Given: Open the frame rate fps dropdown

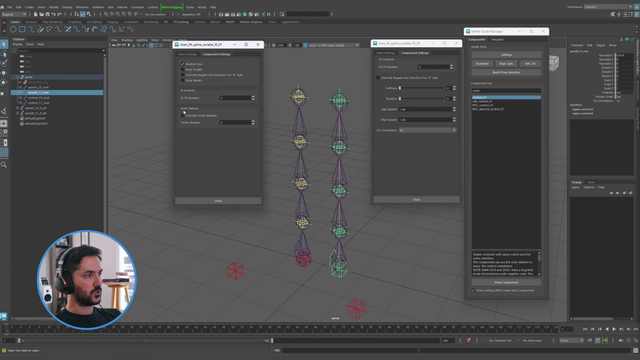Looking at the screenshot, I should click(x=571, y=340).
